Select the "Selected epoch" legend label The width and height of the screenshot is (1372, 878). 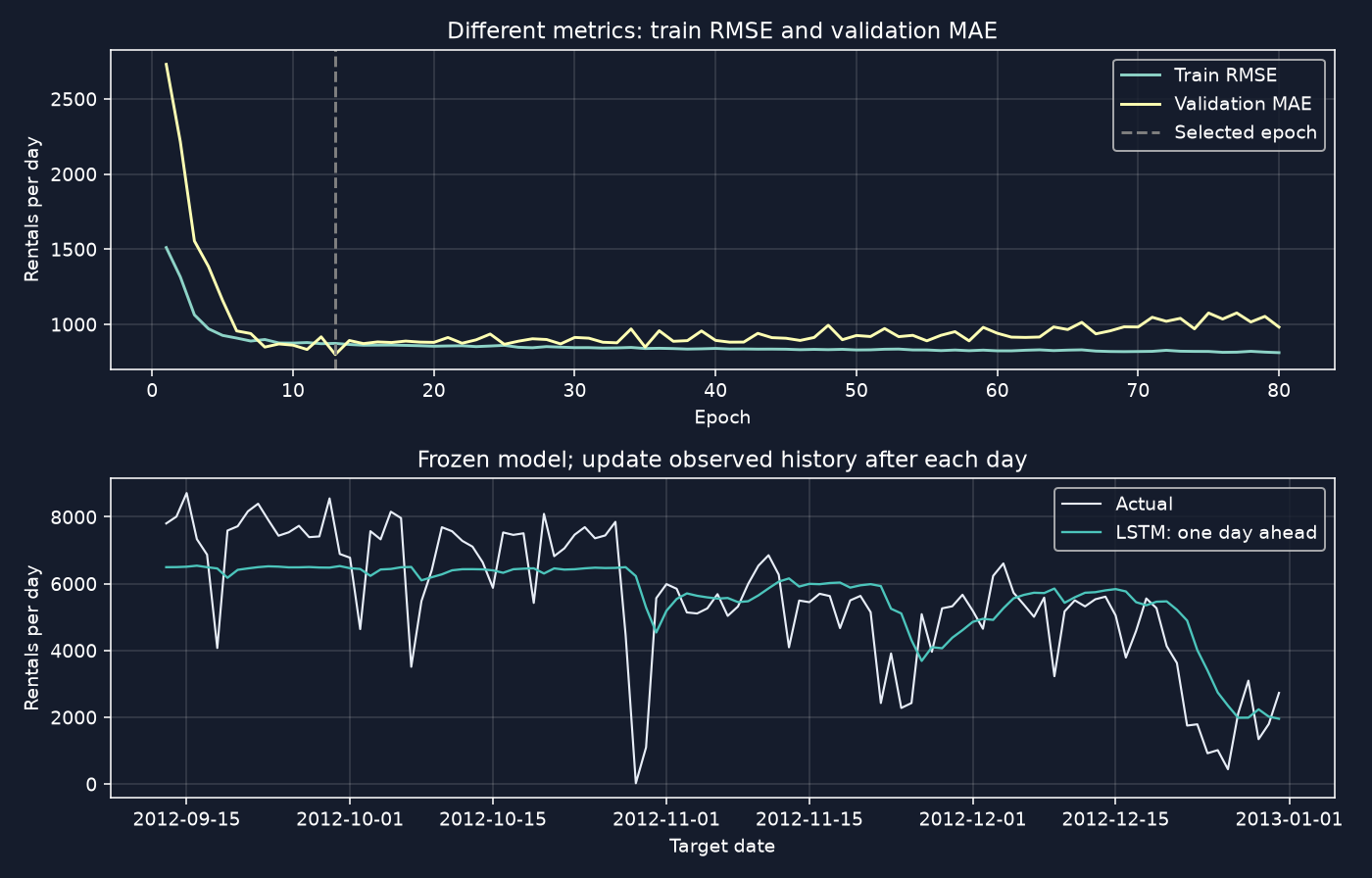coord(1246,132)
